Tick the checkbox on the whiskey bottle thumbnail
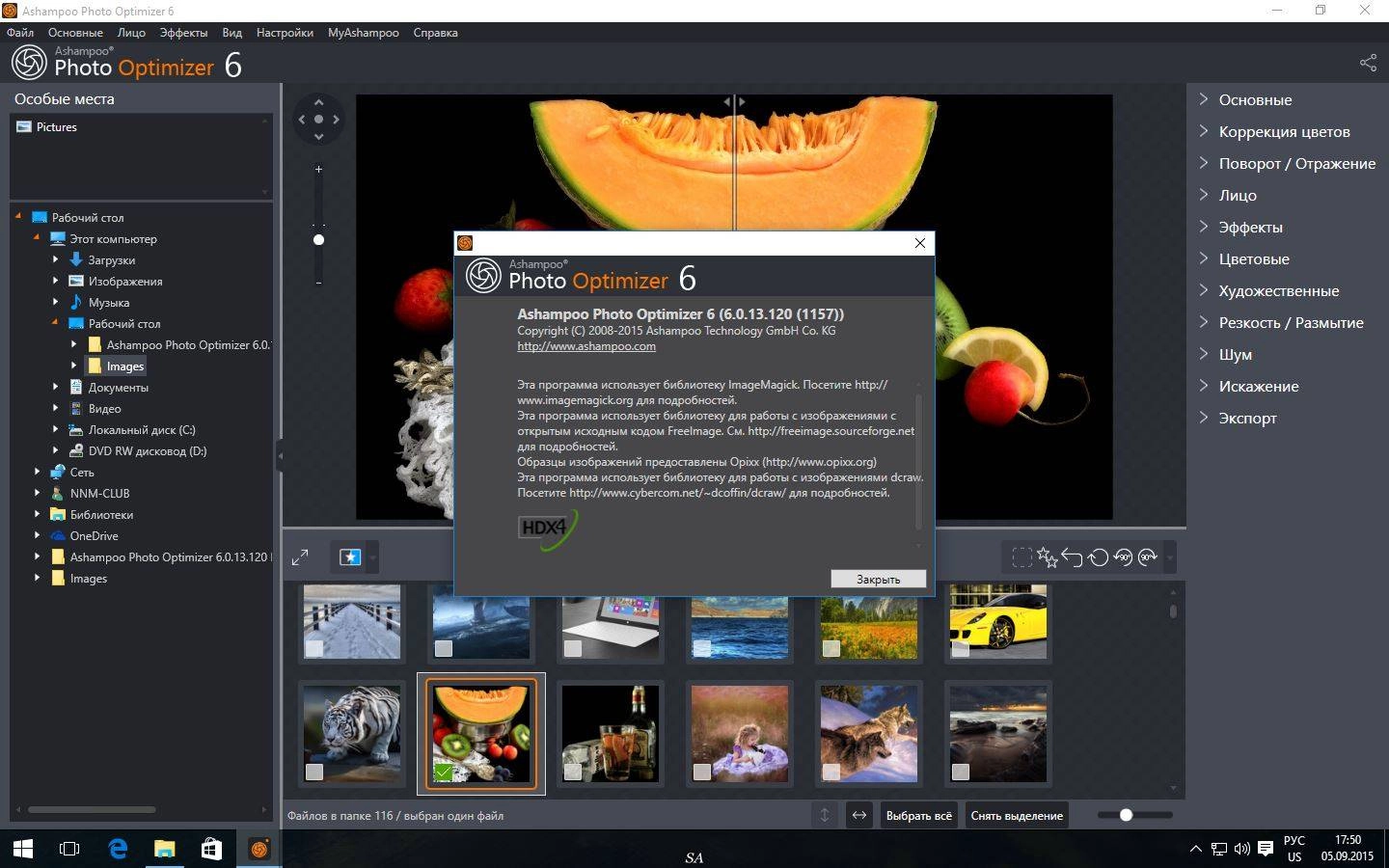This screenshot has width=1389, height=868. 573,772
